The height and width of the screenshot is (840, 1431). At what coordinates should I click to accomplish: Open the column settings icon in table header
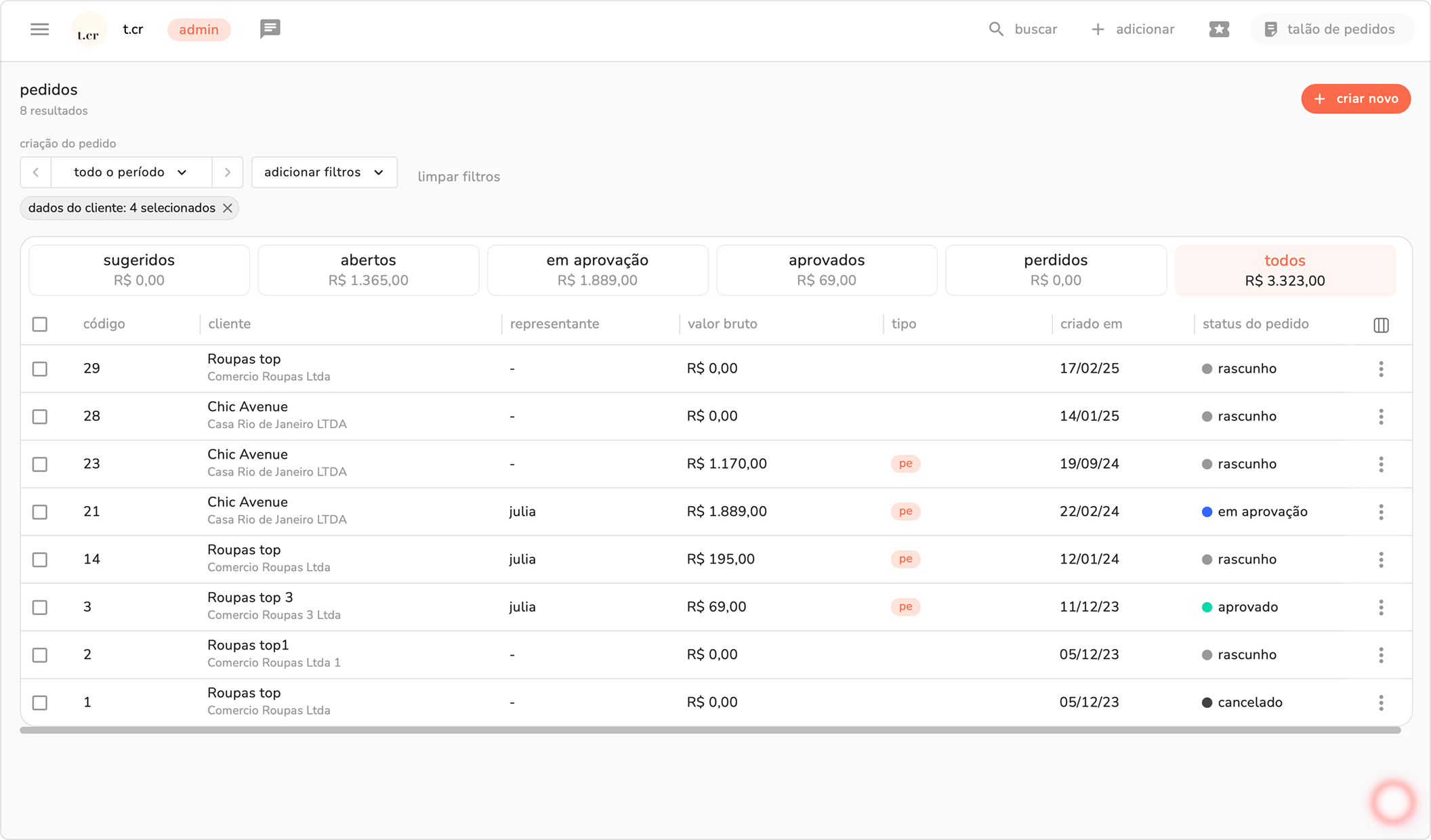coord(1381,325)
